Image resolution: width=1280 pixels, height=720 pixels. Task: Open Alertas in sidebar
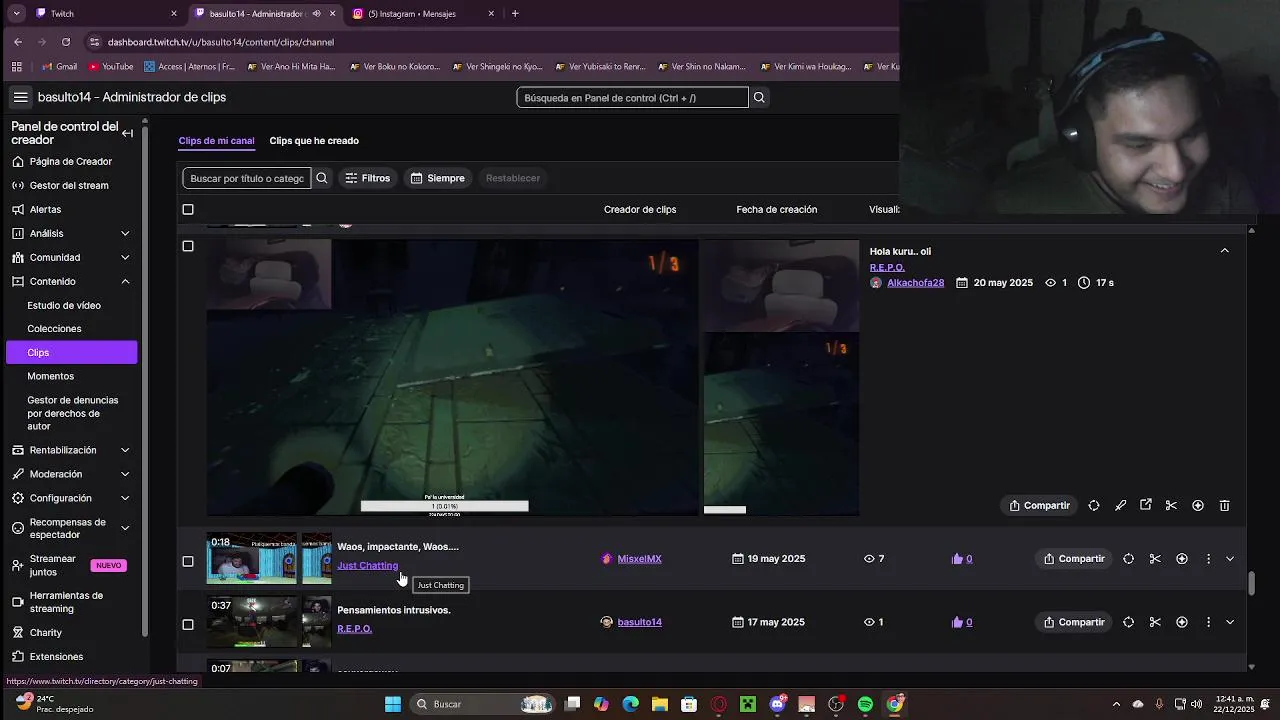[45, 209]
